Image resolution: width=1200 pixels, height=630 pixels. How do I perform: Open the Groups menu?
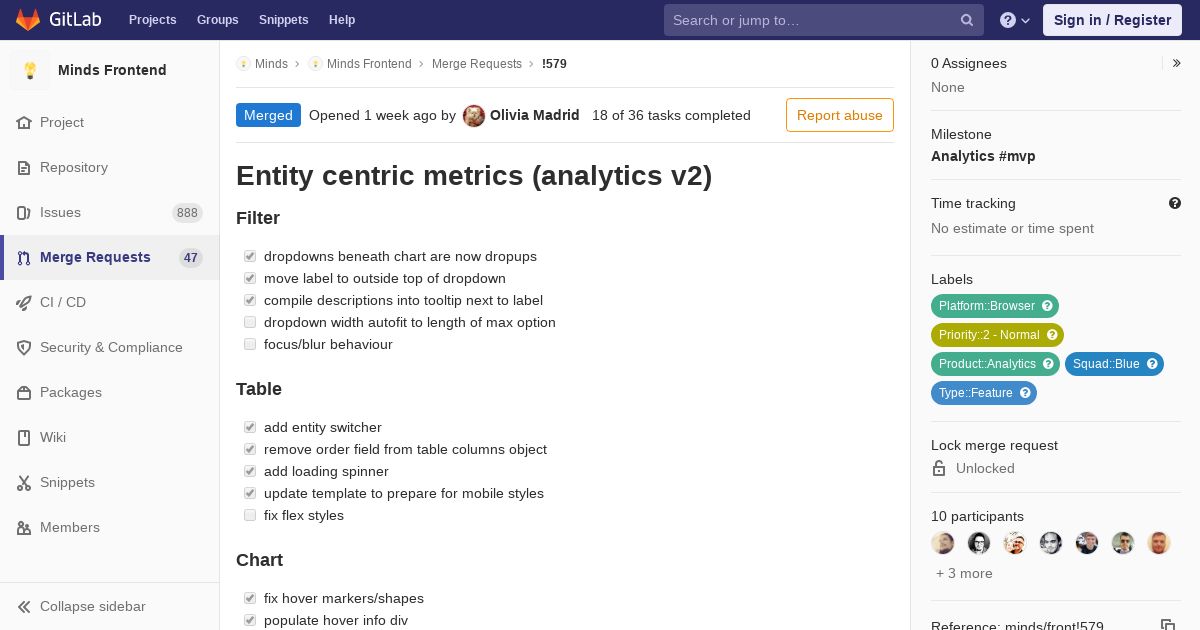point(217,20)
